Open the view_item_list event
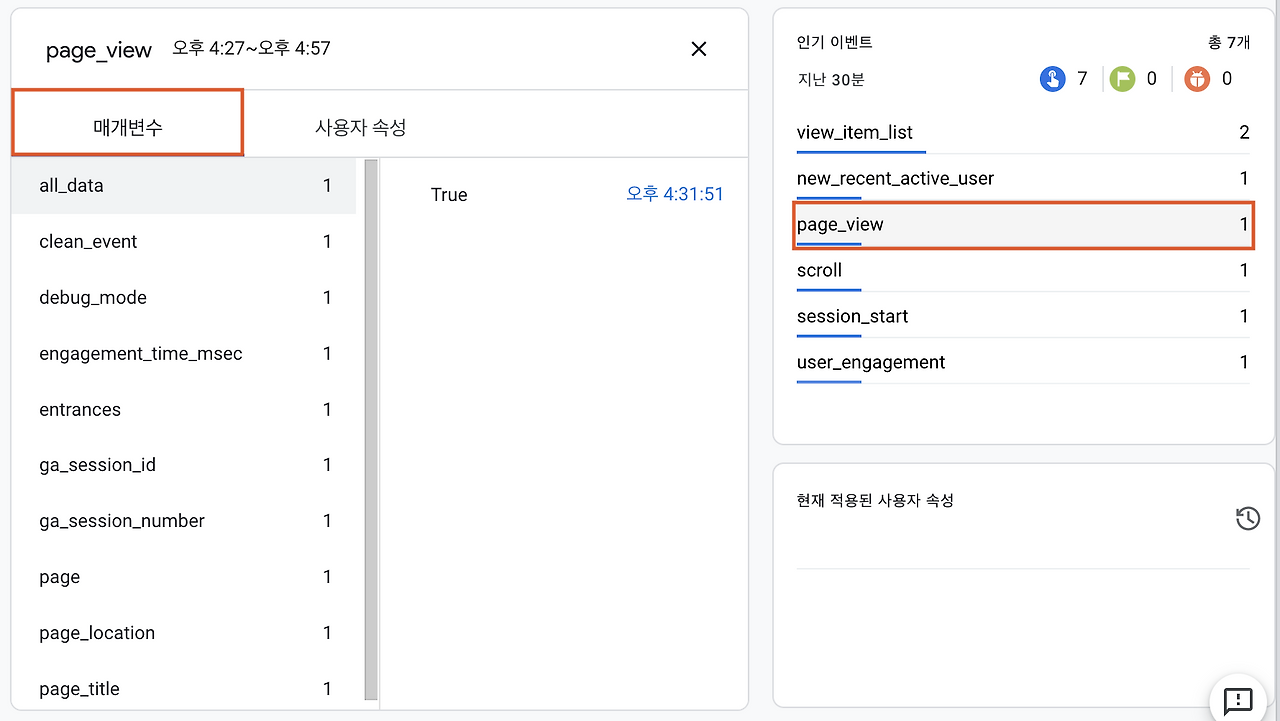 pos(855,133)
